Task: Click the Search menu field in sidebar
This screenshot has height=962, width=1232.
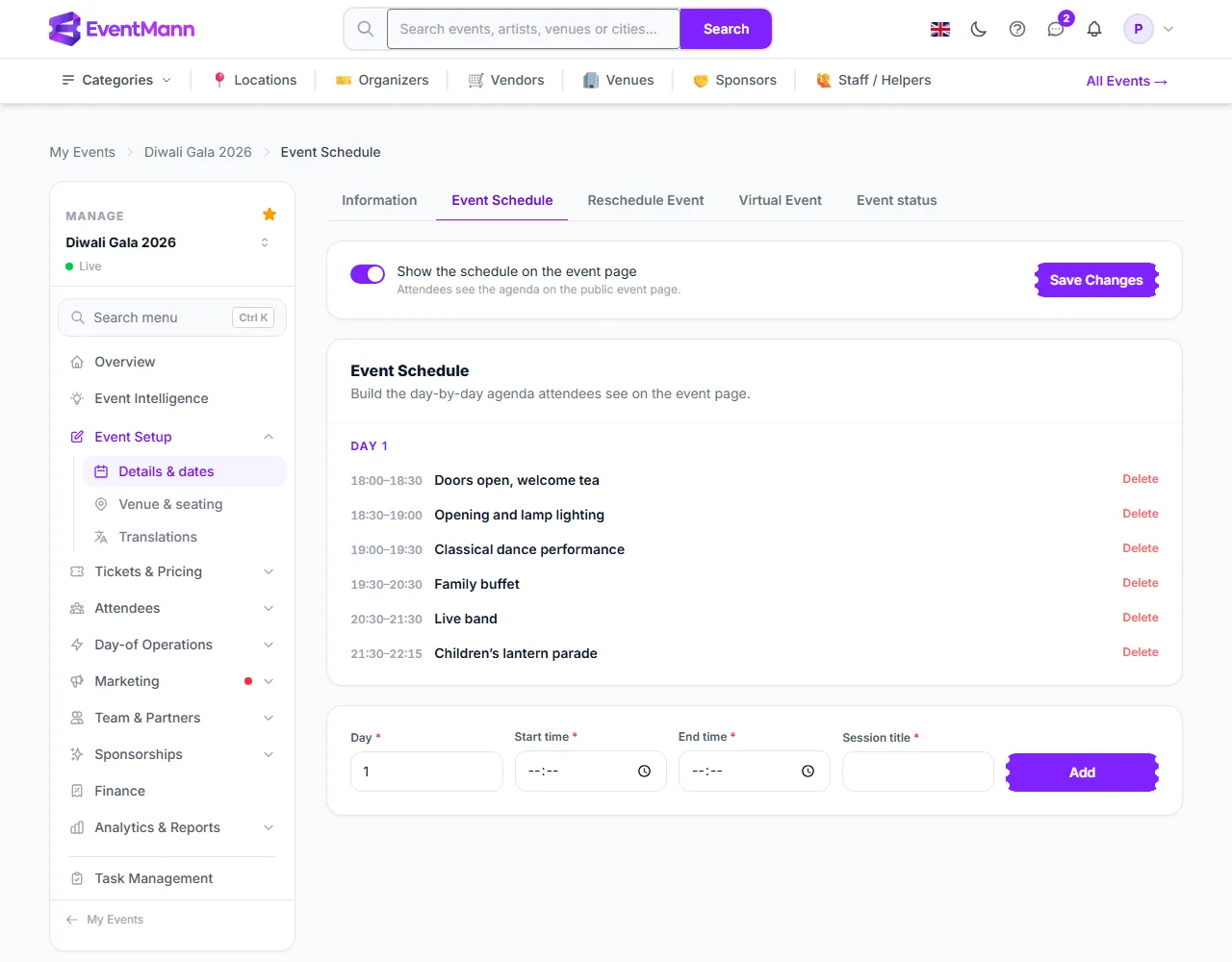Action: pos(172,317)
